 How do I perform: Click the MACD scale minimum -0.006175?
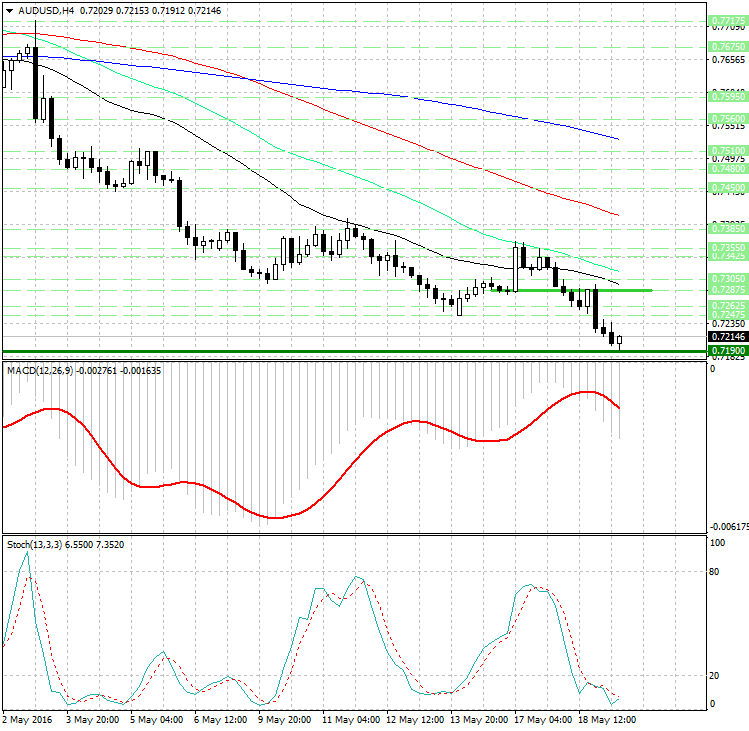click(729, 527)
